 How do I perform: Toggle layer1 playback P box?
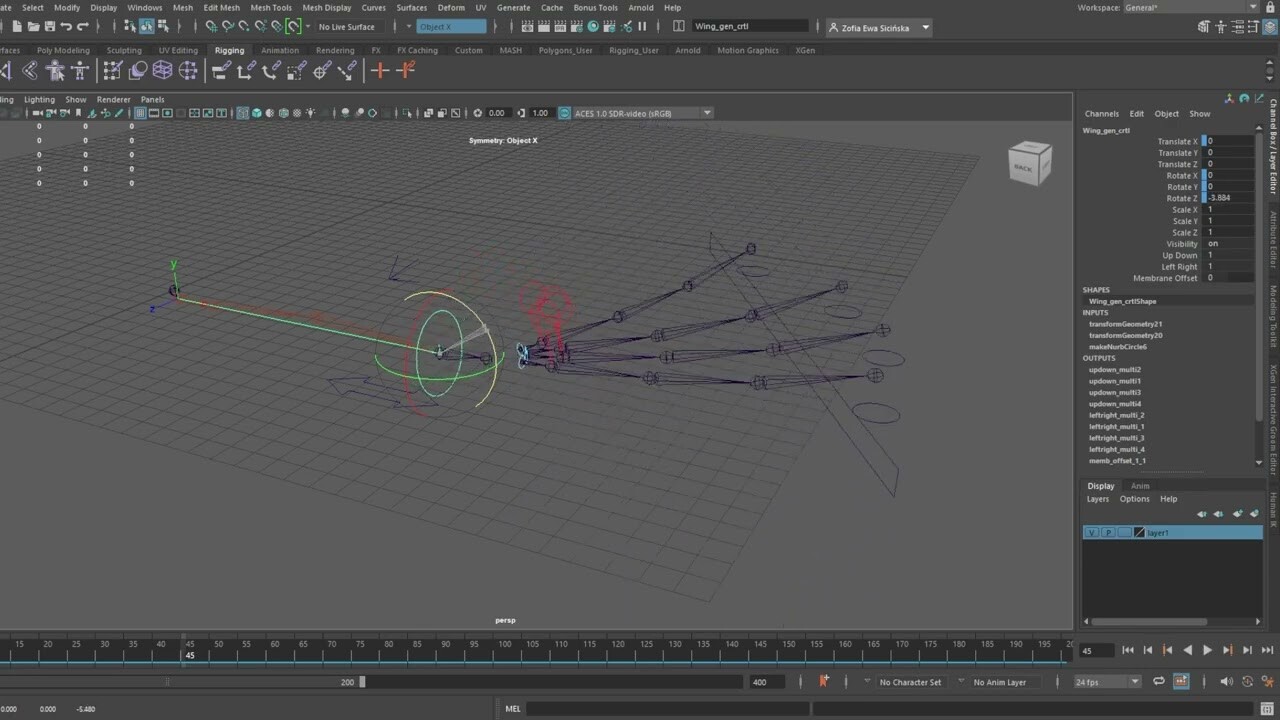(x=1108, y=533)
